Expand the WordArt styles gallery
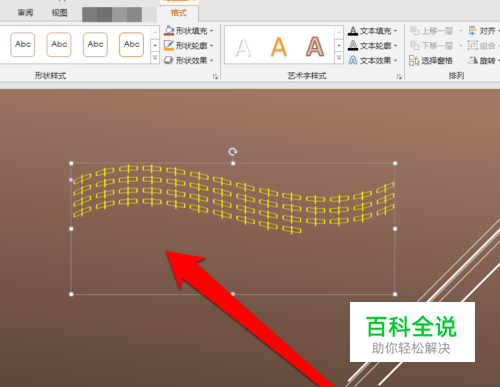 click(339, 58)
